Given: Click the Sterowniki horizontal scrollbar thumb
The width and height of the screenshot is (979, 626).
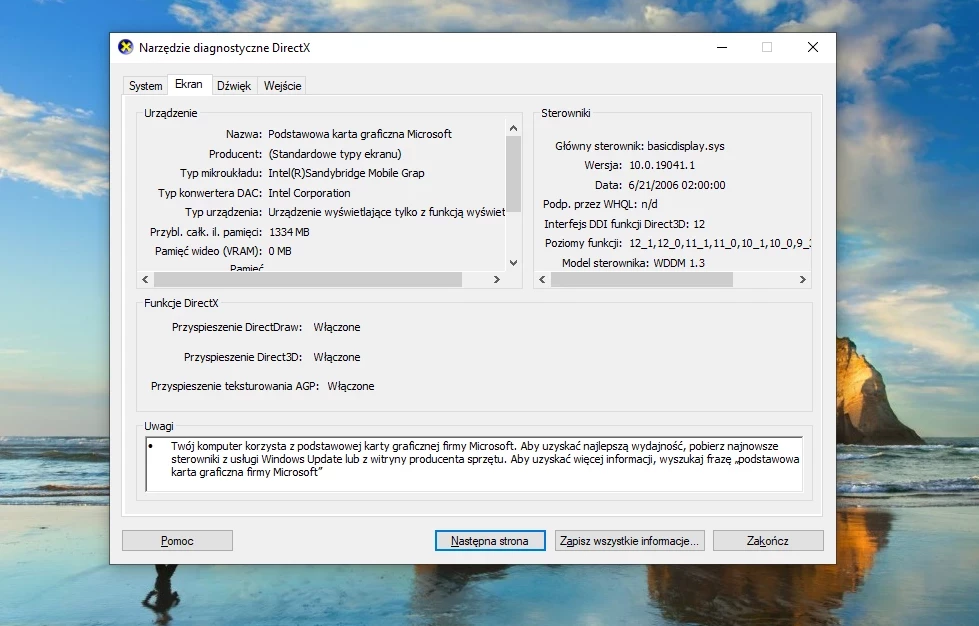Looking at the screenshot, I should click(642, 280).
